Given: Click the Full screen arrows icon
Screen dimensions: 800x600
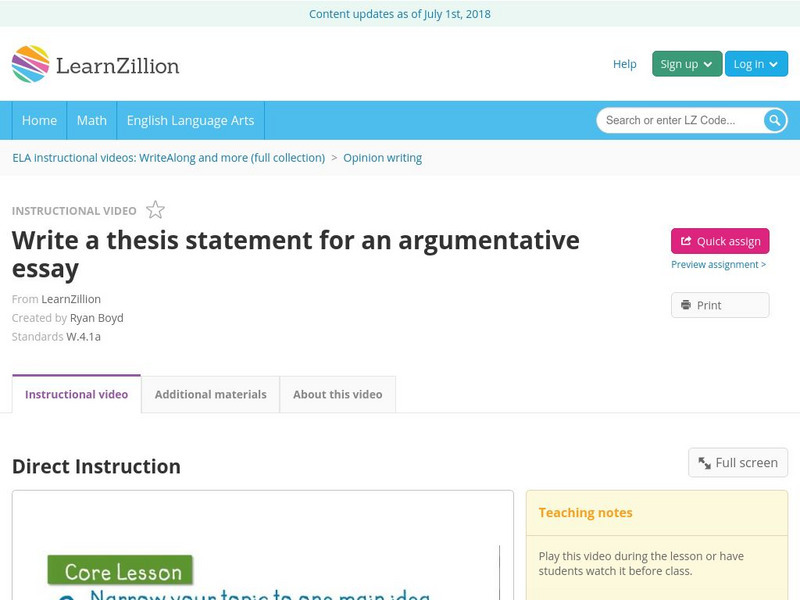Looking at the screenshot, I should [x=704, y=462].
